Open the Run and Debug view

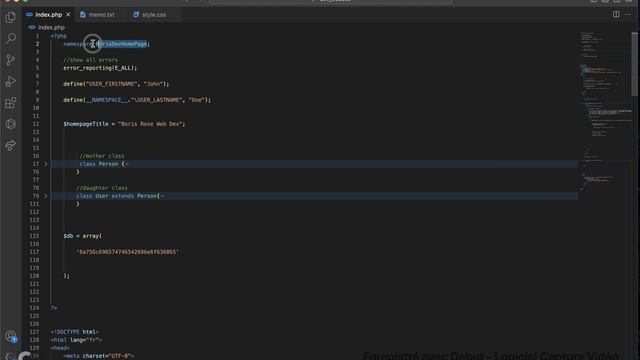pyautogui.click(x=11, y=81)
